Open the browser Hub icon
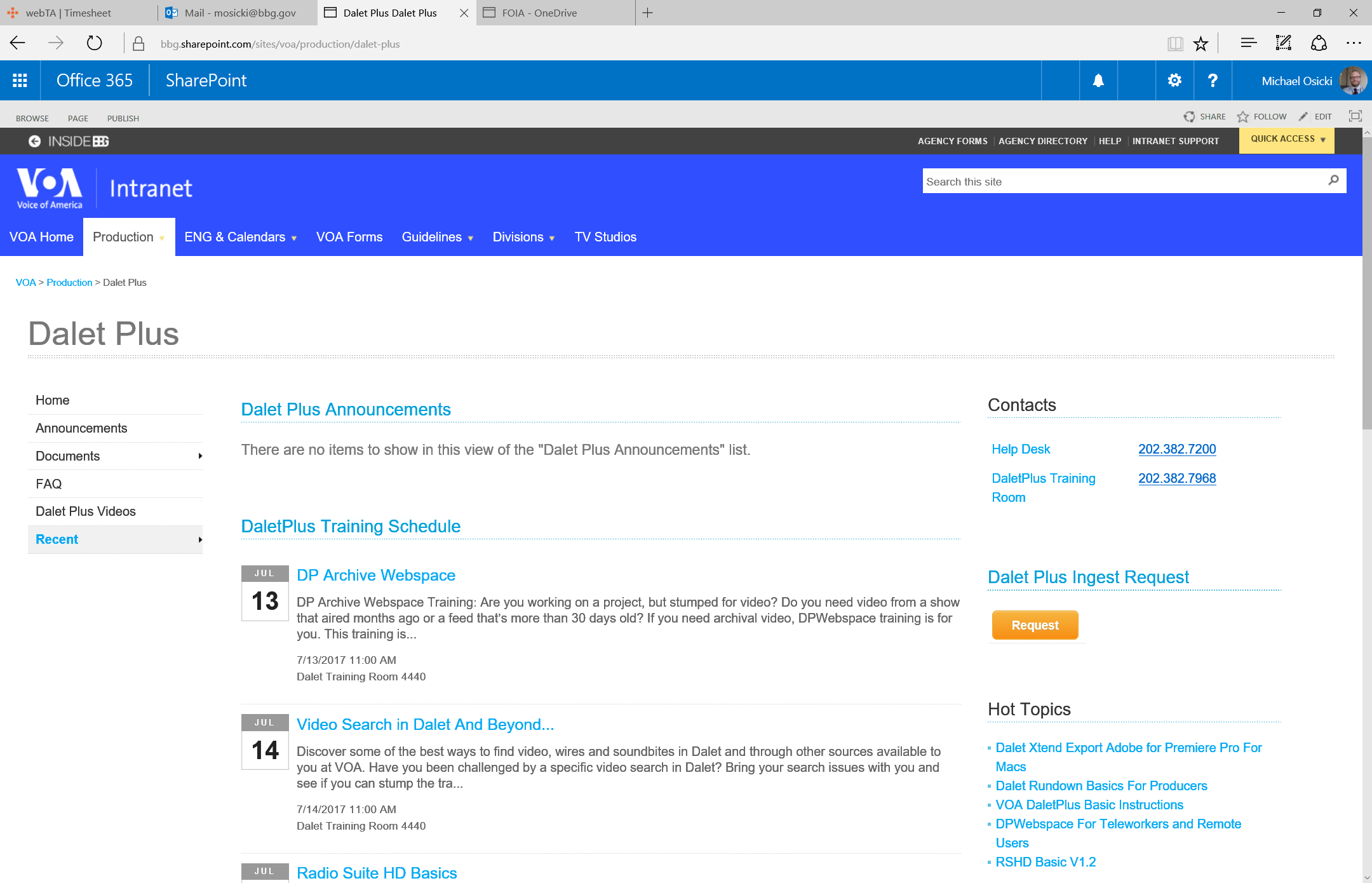 pos(1248,44)
